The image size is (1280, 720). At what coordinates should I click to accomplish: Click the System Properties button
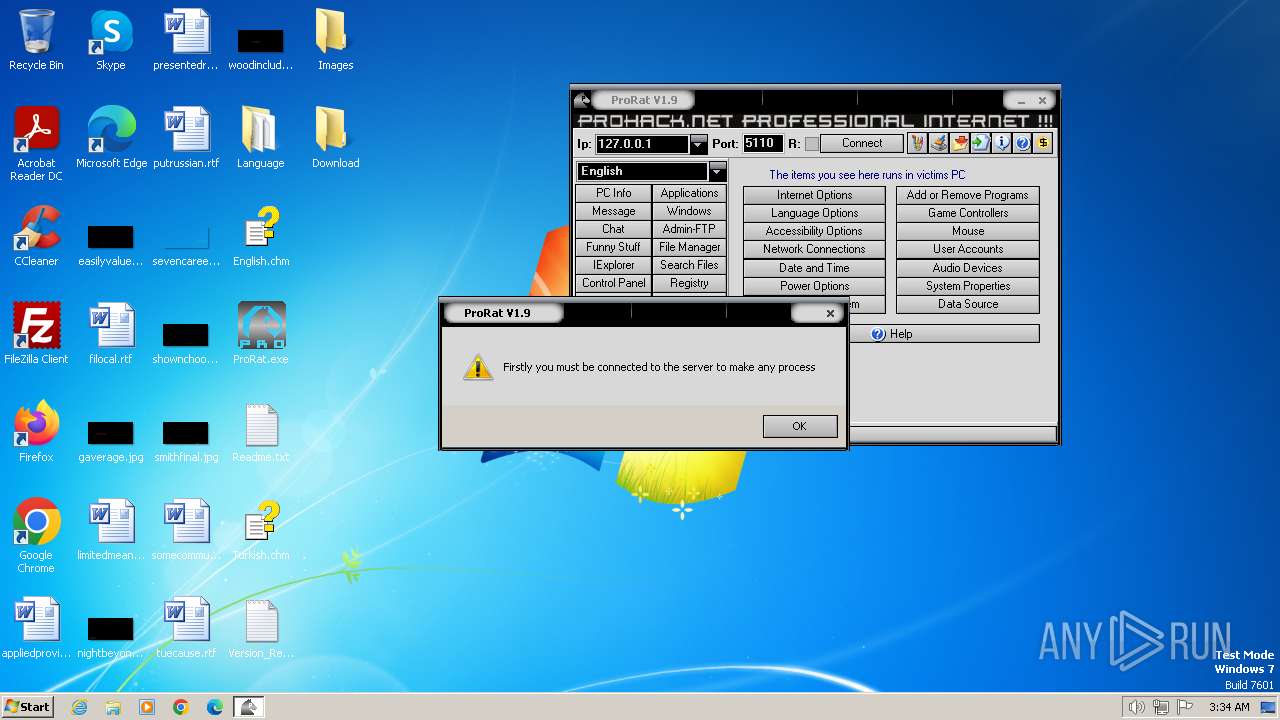pyautogui.click(x=967, y=287)
